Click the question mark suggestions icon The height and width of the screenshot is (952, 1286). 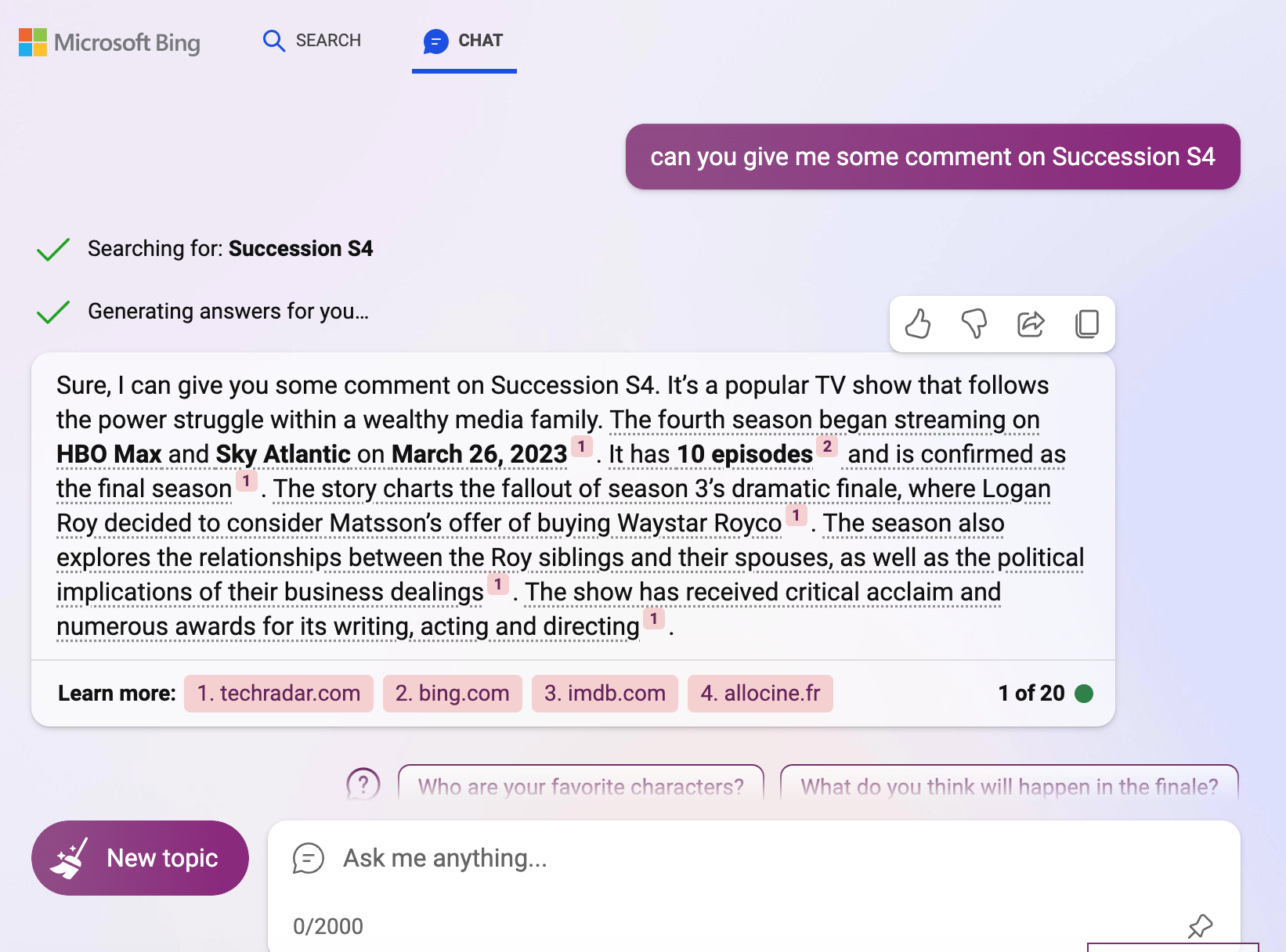click(x=363, y=784)
